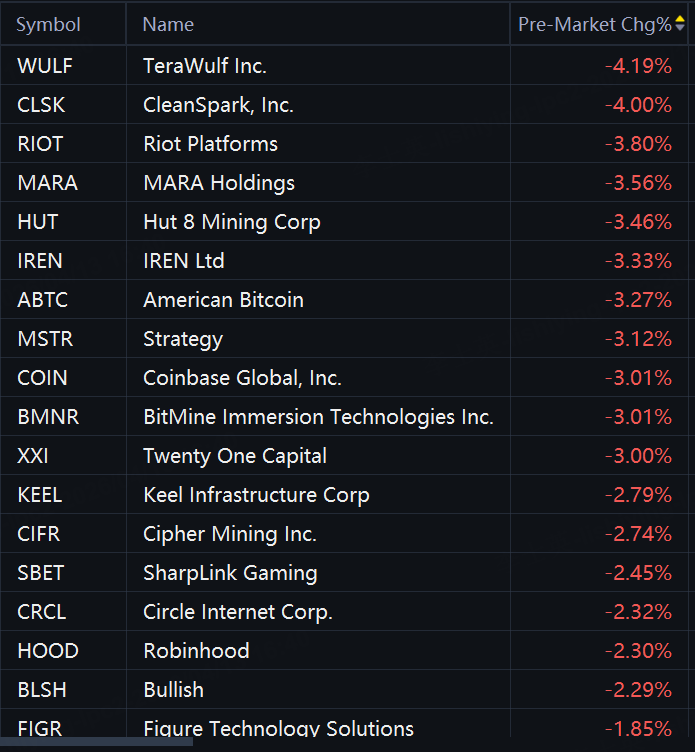Open Coinbase Global, Inc. entry
This screenshot has width=695, height=752.
[242, 378]
